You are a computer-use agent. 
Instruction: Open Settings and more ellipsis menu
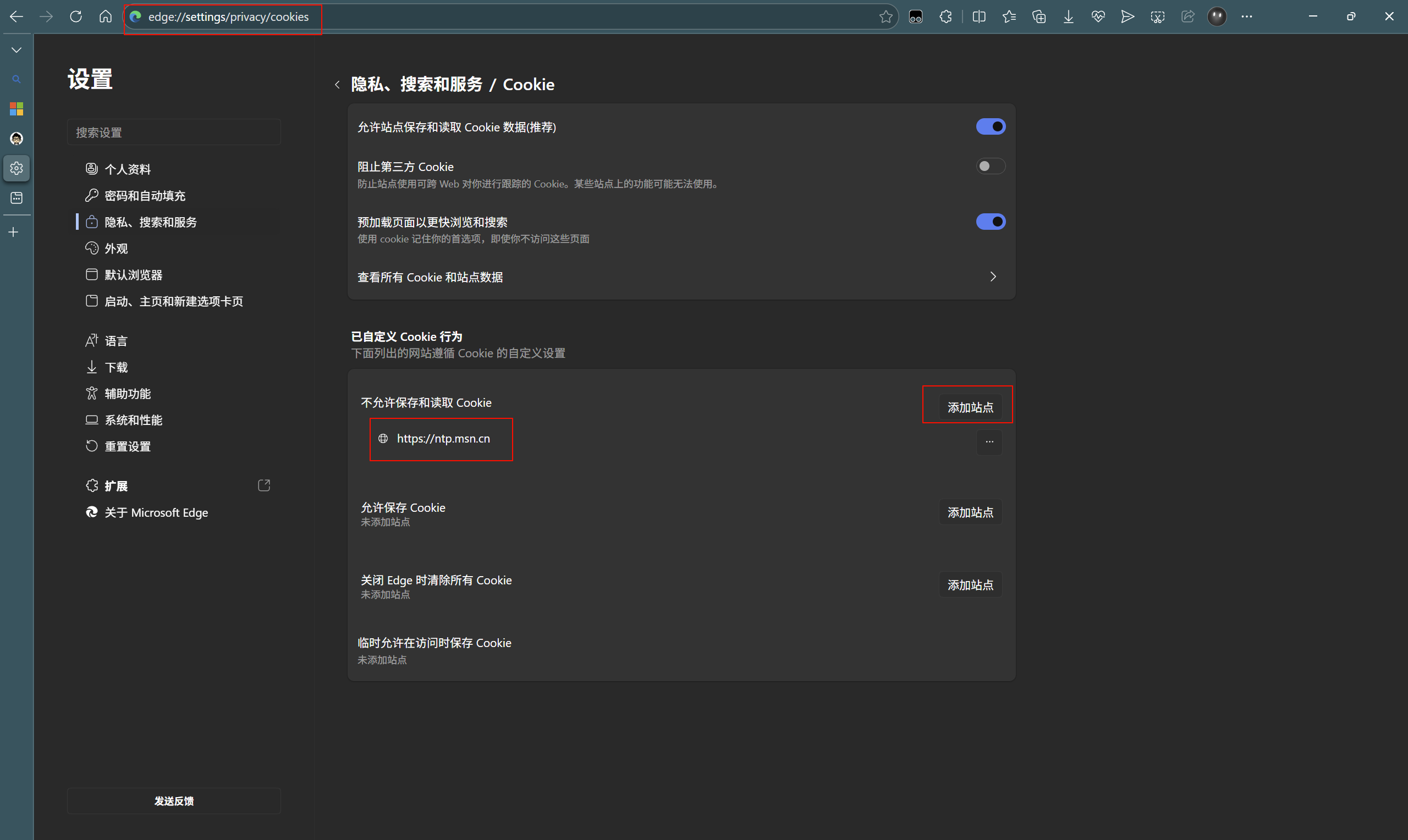click(1247, 16)
